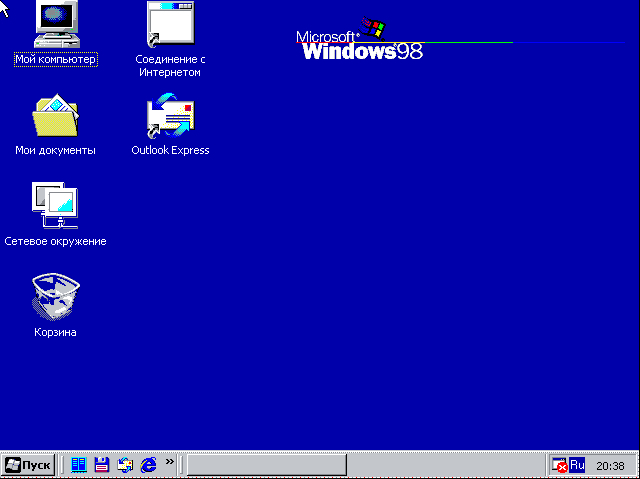The height and width of the screenshot is (479, 640).
Task: Click the Корзина label text
Action: click(x=55, y=332)
